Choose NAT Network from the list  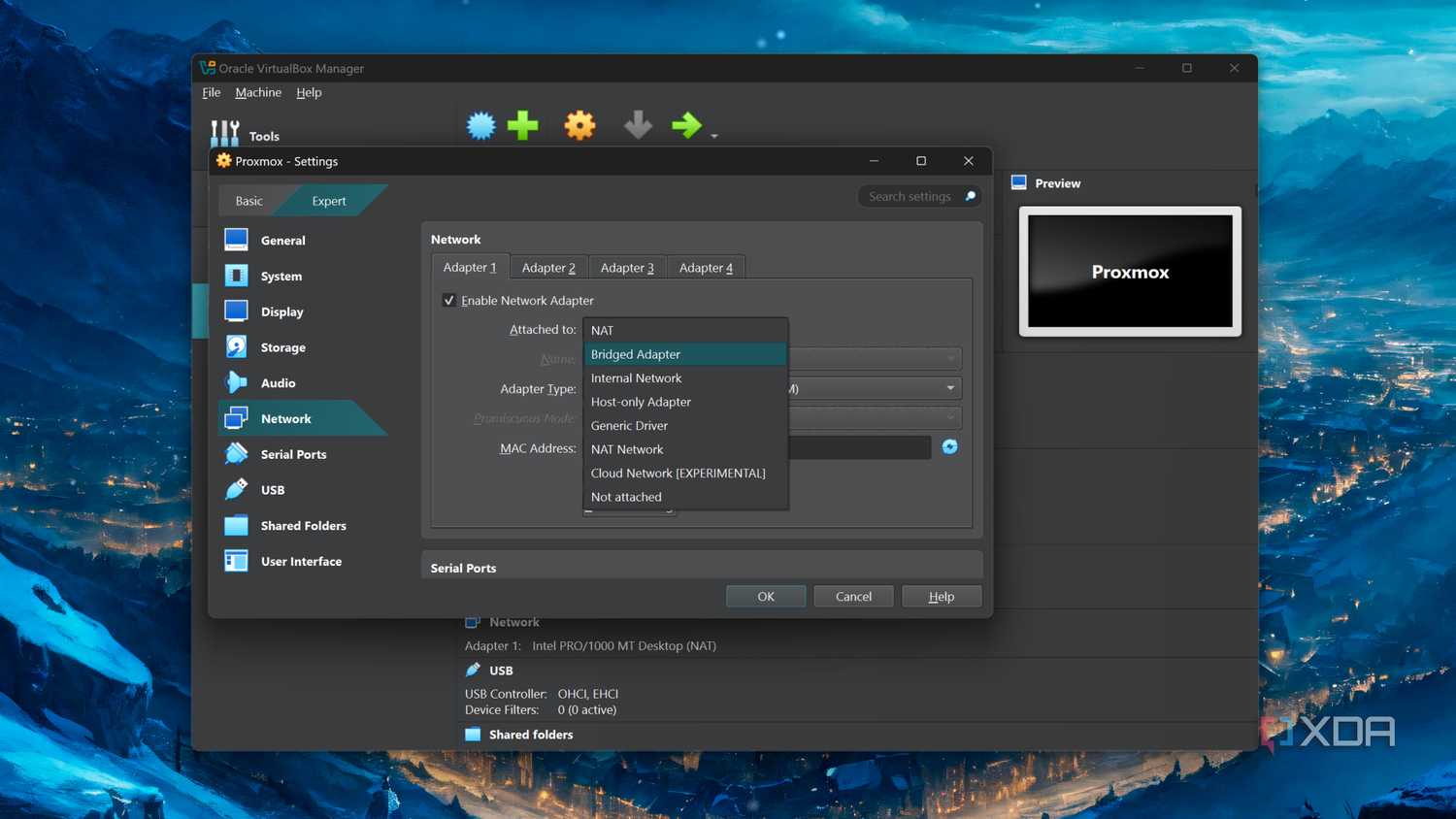tap(685, 449)
